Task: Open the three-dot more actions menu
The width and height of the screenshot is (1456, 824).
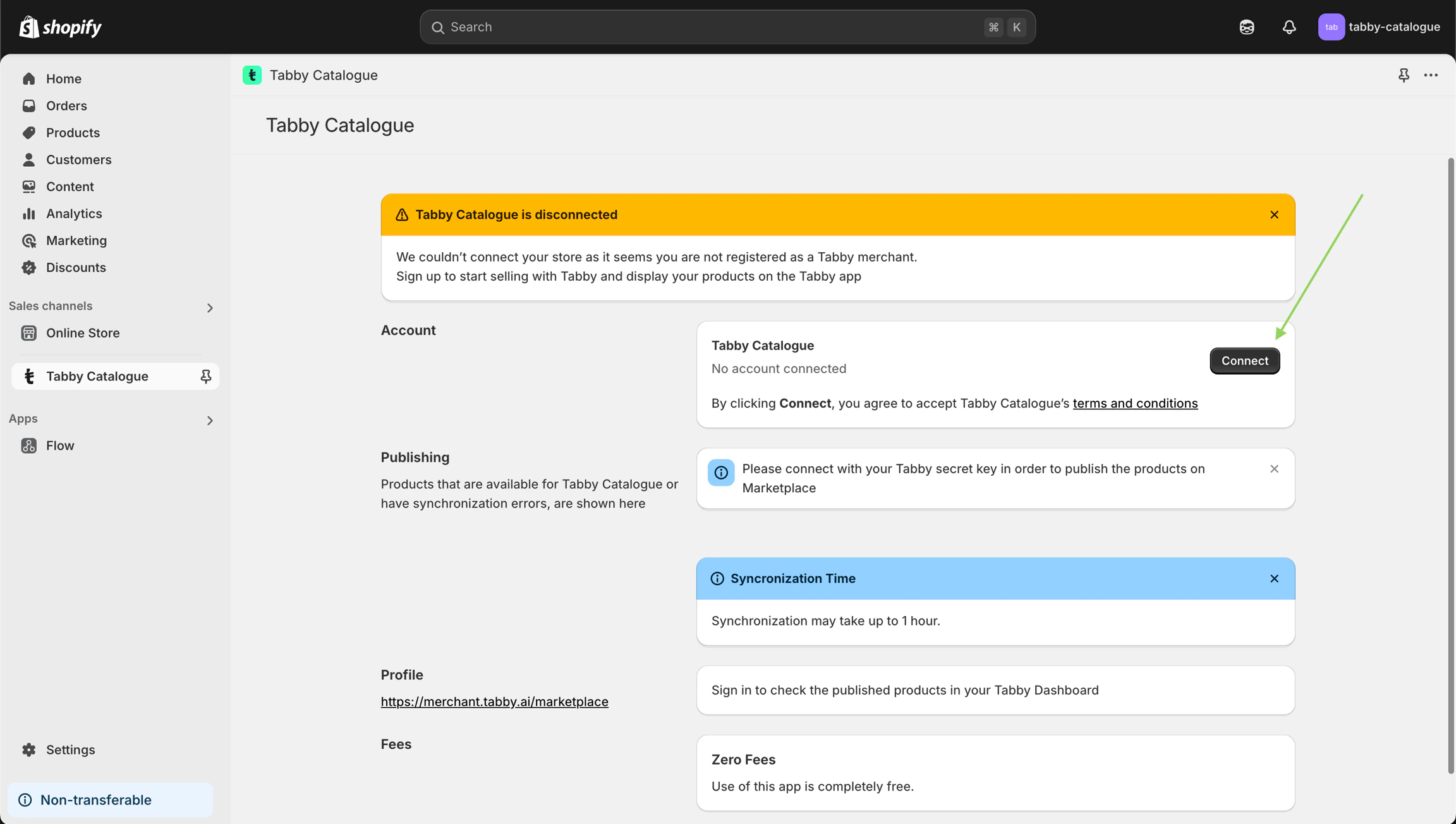Action: click(1431, 75)
